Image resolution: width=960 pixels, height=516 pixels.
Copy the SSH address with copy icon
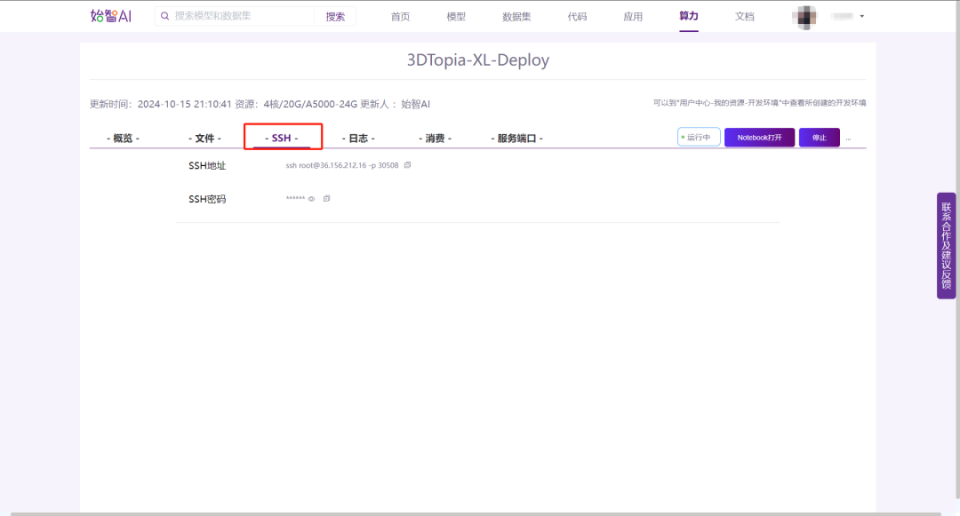point(408,165)
